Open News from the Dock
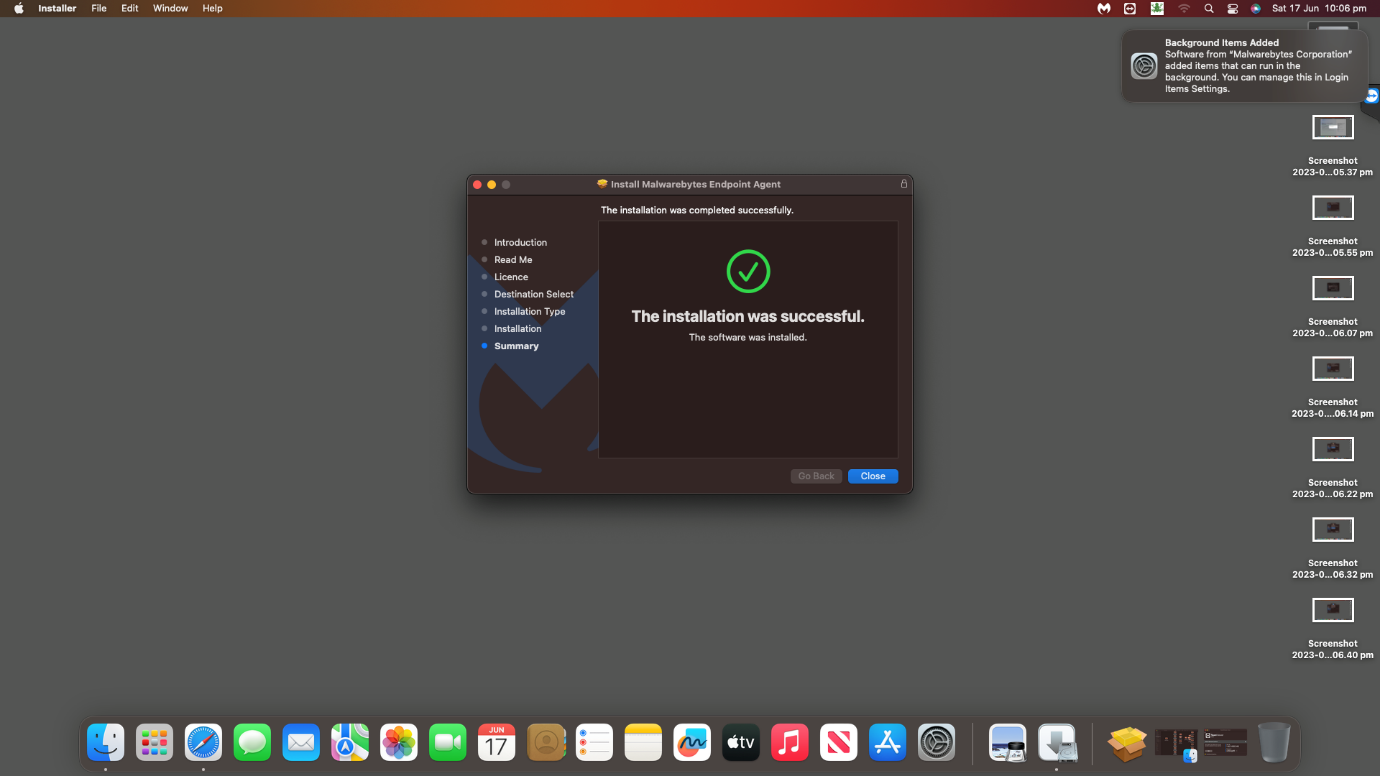 839,742
